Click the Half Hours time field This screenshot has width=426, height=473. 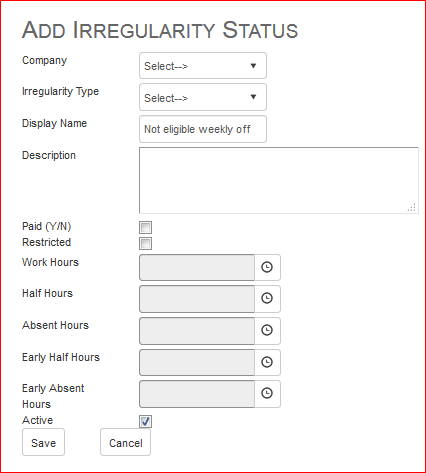[197, 299]
